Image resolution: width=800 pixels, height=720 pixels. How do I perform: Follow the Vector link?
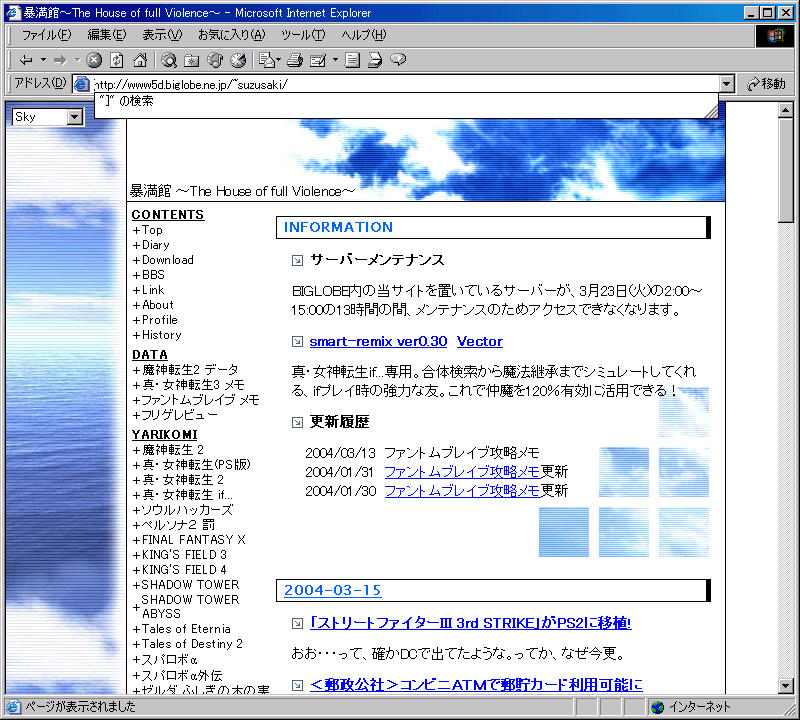(x=480, y=341)
